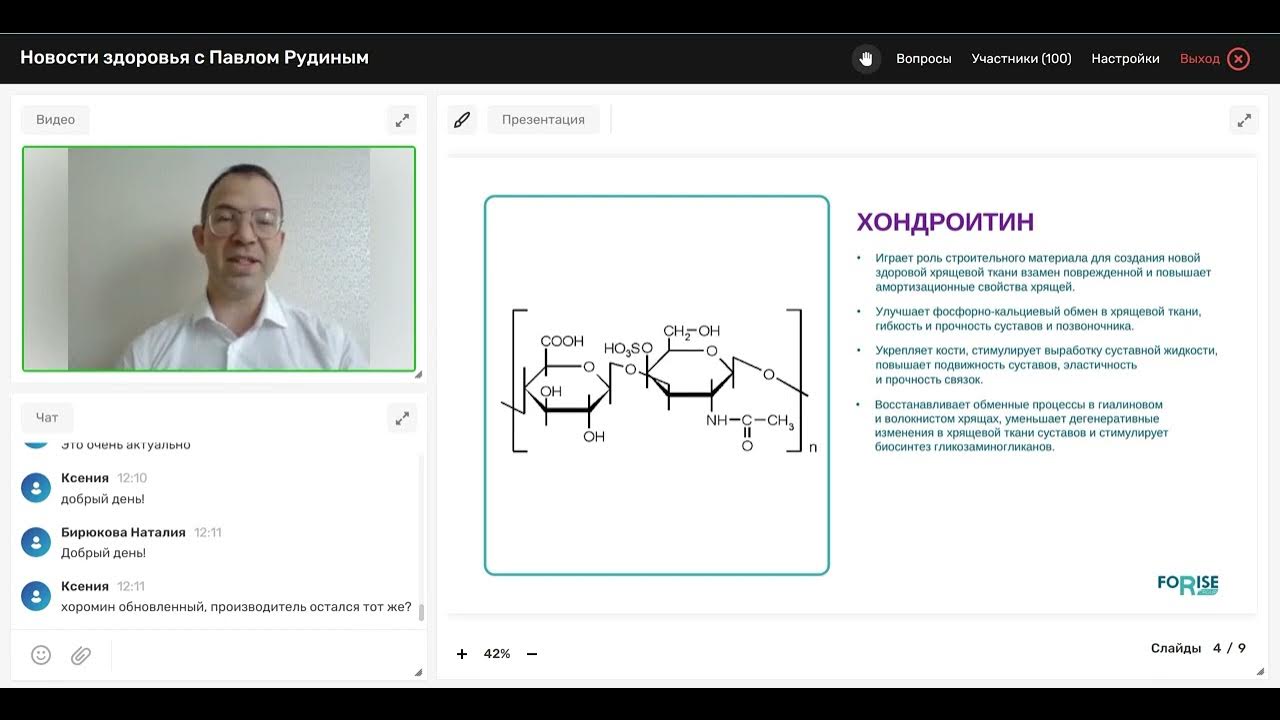Click the bullet starting 'Укрепляет кости'
Image resolution: width=1280 pixels, height=720 pixels.
1046,365
